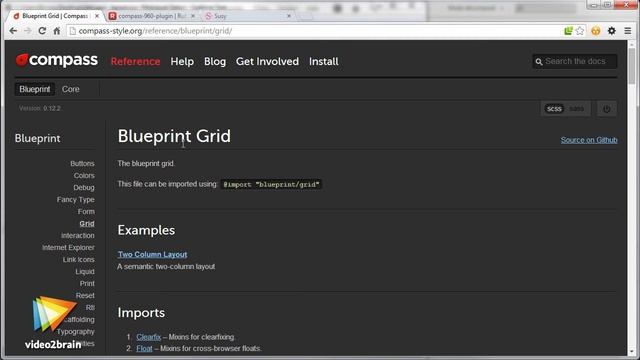Open Internet Explorer in sidebar

(68, 247)
